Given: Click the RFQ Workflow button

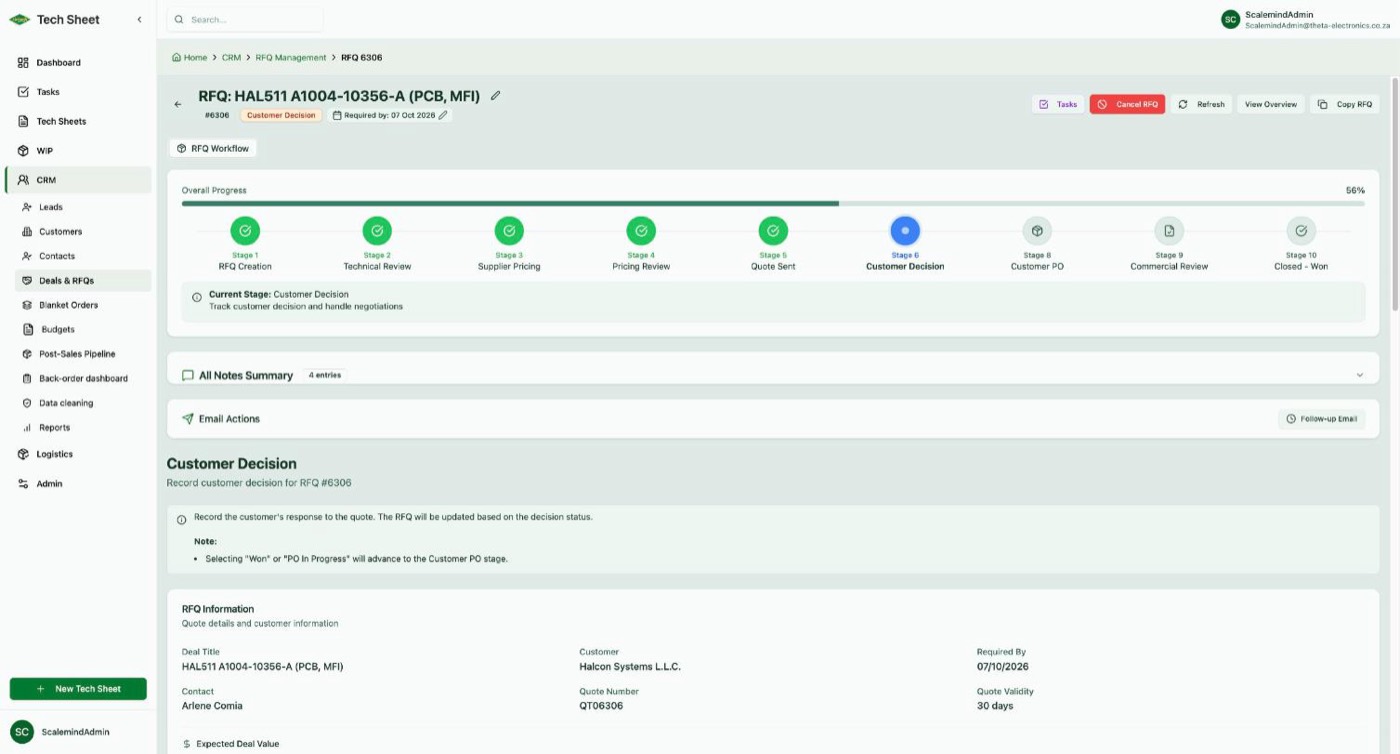Looking at the screenshot, I should (212, 148).
